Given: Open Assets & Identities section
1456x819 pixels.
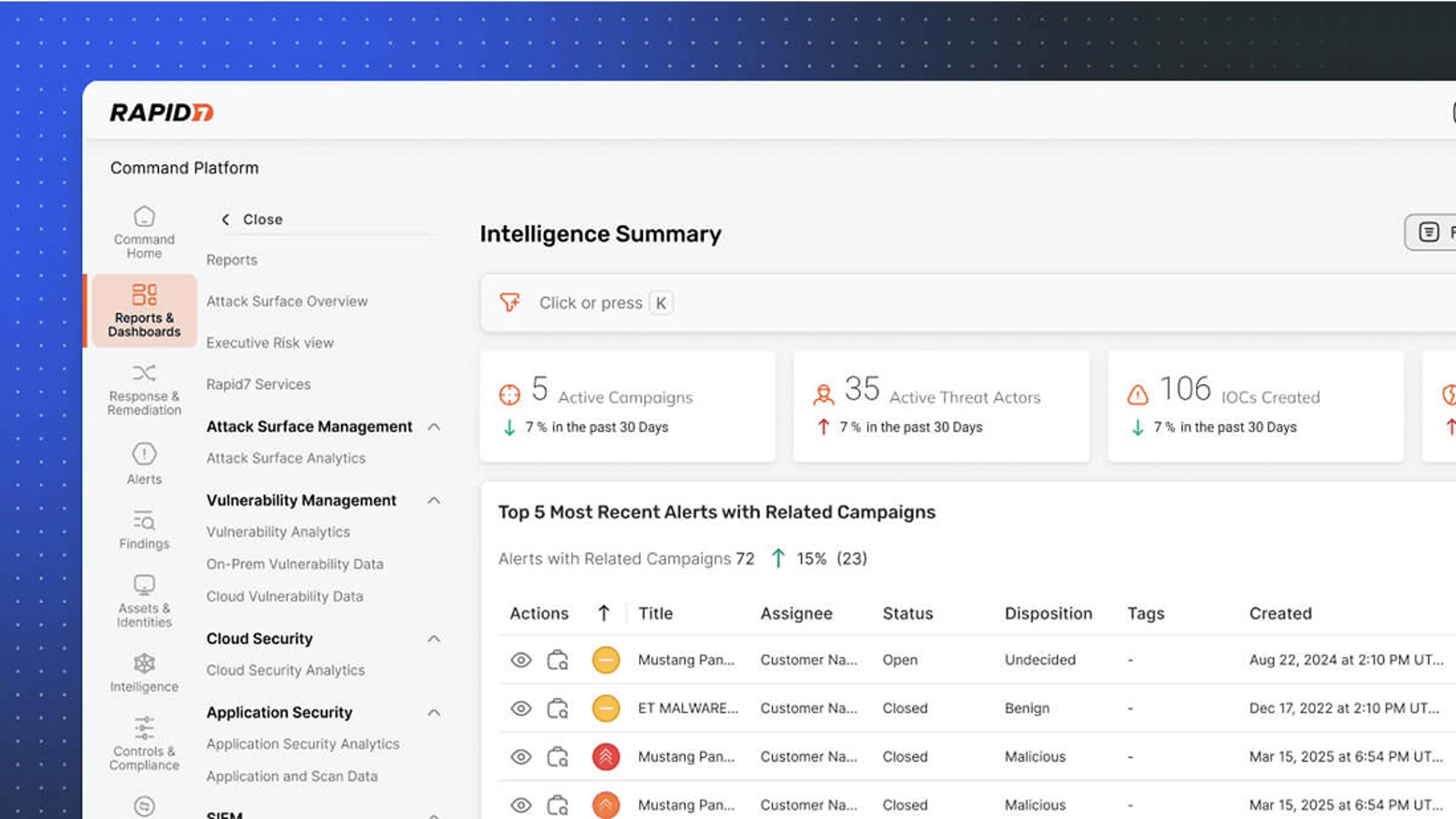Looking at the screenshot, I should pyautogui.click(x=144, y=601).
